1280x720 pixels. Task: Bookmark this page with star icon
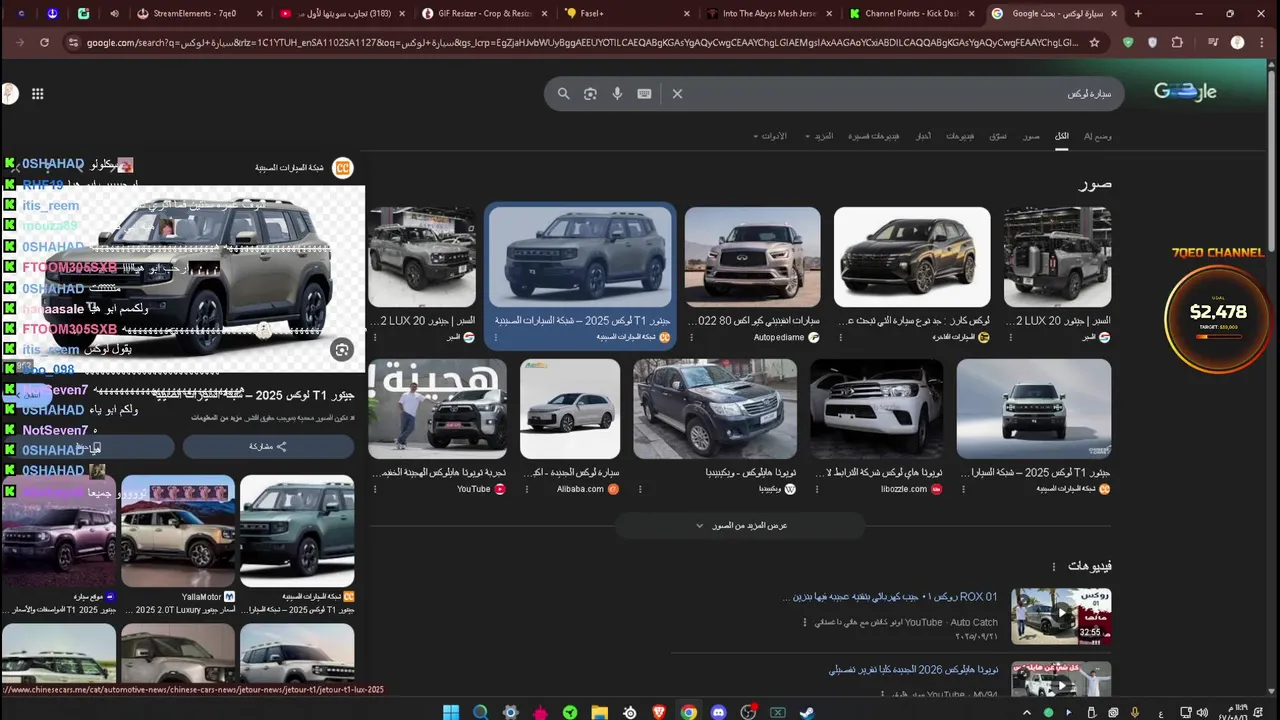pos(1095,43)
